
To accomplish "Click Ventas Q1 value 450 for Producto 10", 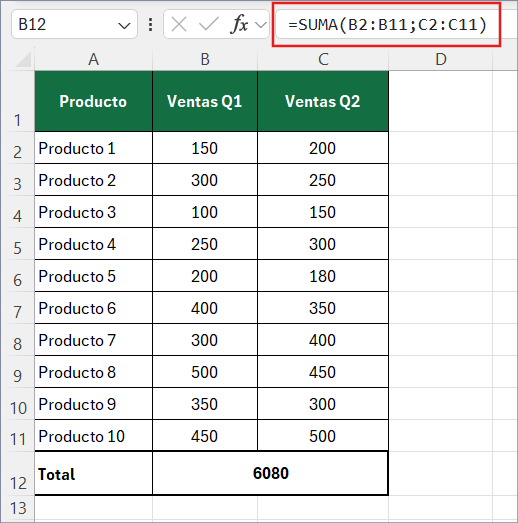I will point(205,436).
